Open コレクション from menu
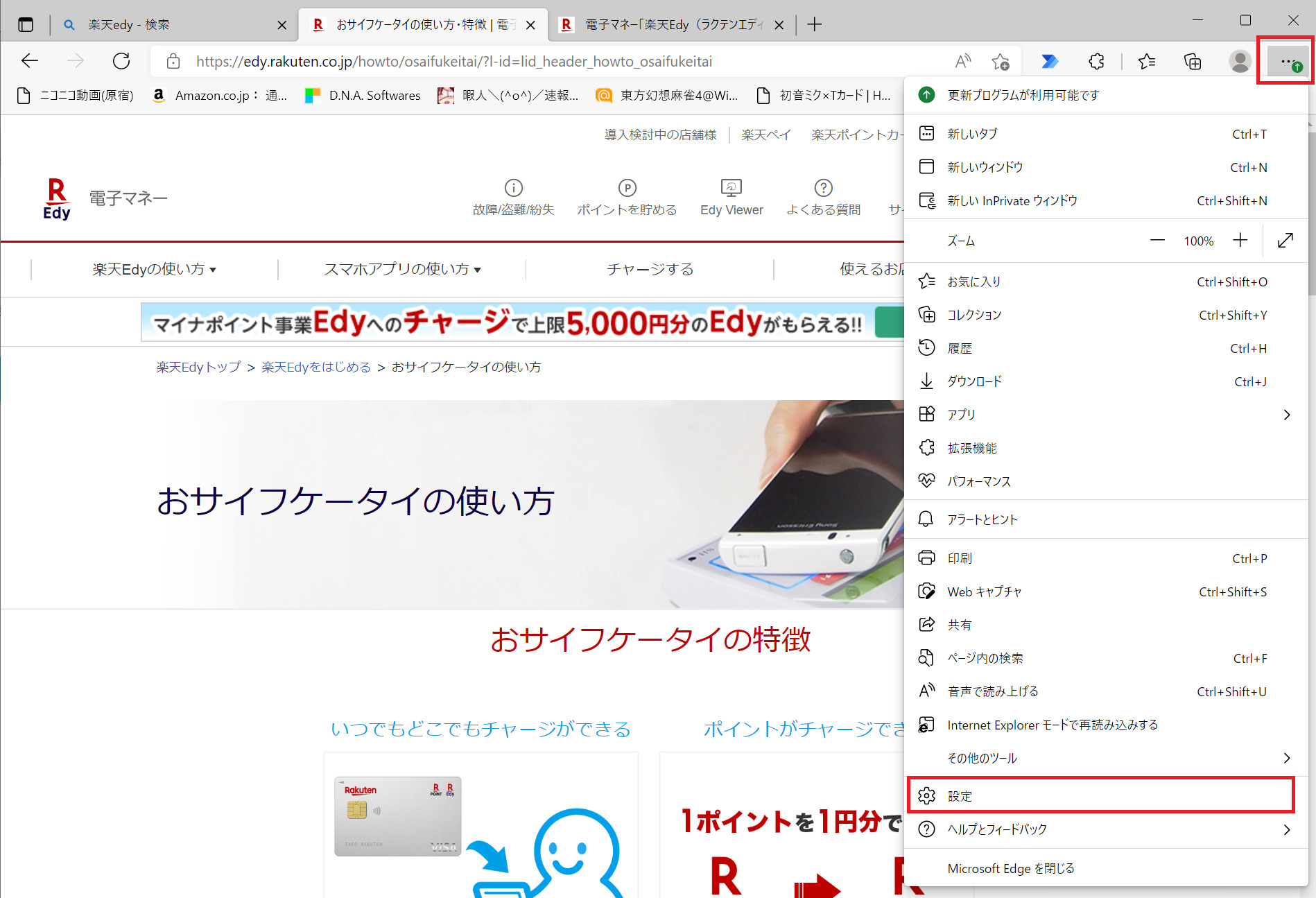 (x=1107, y=315)
